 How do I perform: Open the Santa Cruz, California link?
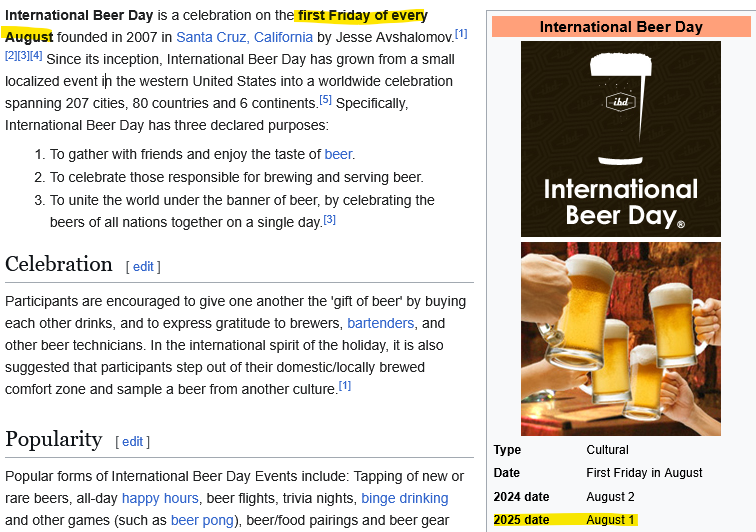pyautogui.click(x=244, y=37)
